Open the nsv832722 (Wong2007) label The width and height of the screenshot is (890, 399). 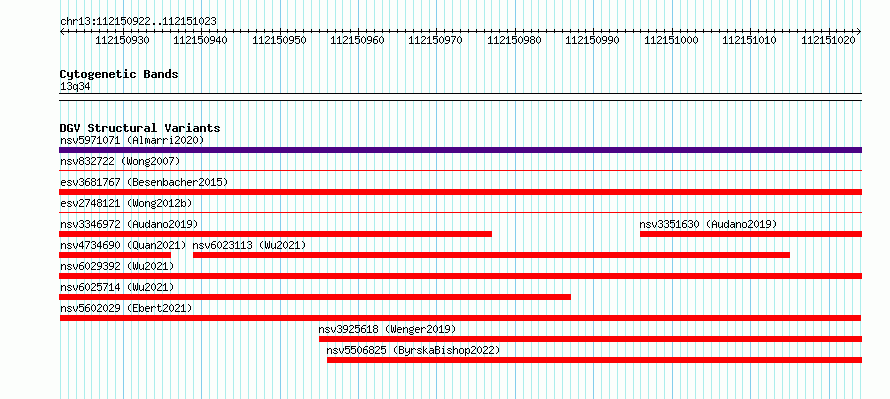tap(120, 161)
